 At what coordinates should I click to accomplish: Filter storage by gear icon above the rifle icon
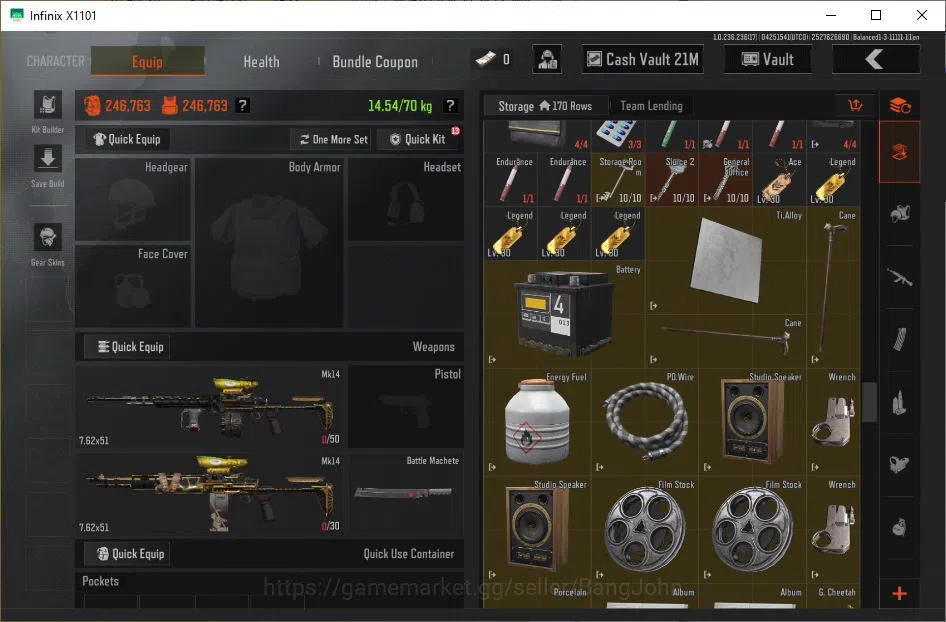(900, 214)
